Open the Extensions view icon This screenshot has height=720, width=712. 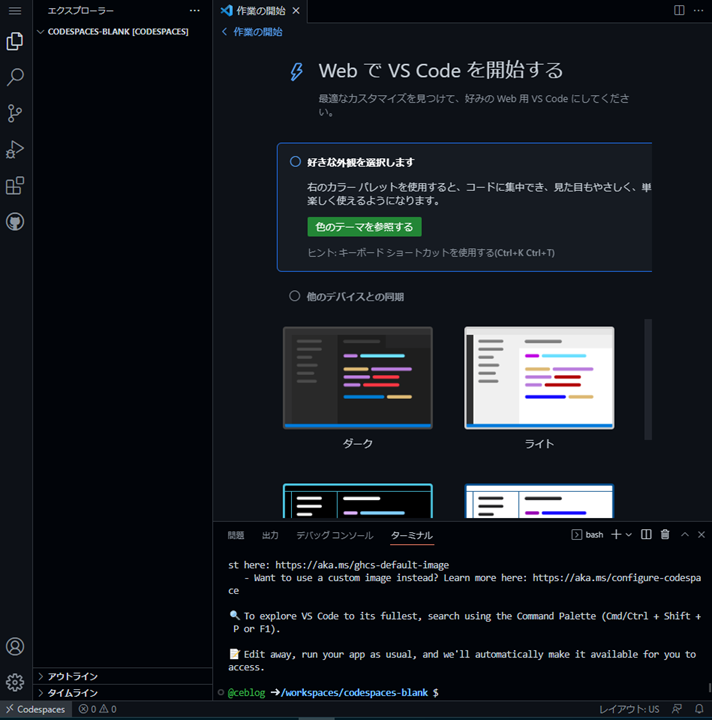click(x=15, y=186)
